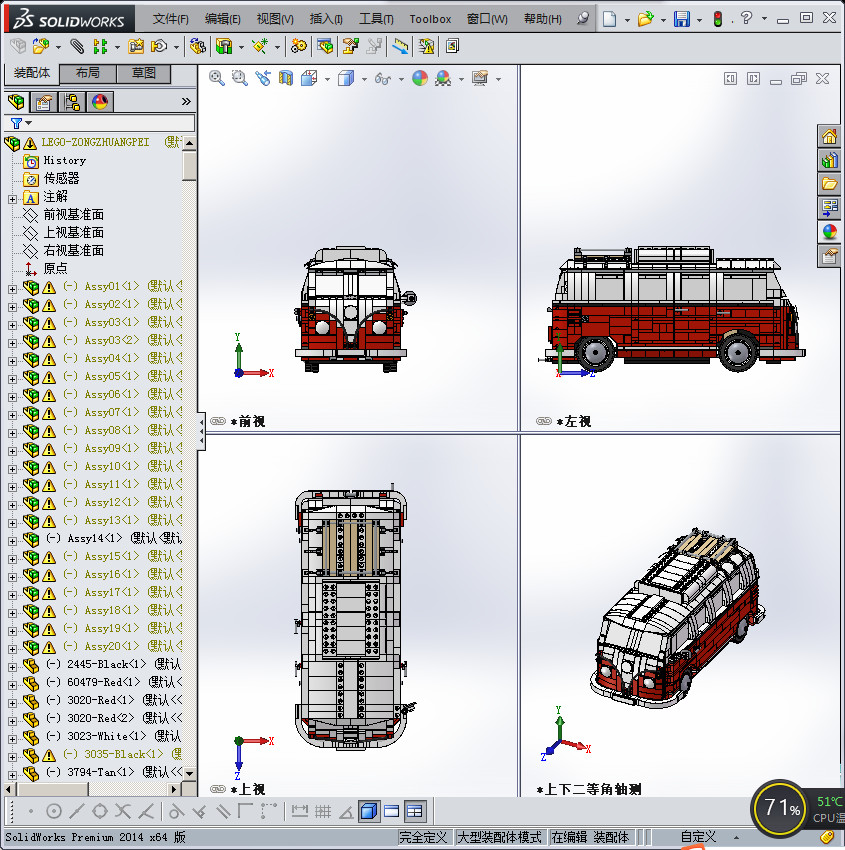The width and height of the screenshot is (845, 850).
Task: Open the Design Library task pane icon
Action: tap(829, 160)
